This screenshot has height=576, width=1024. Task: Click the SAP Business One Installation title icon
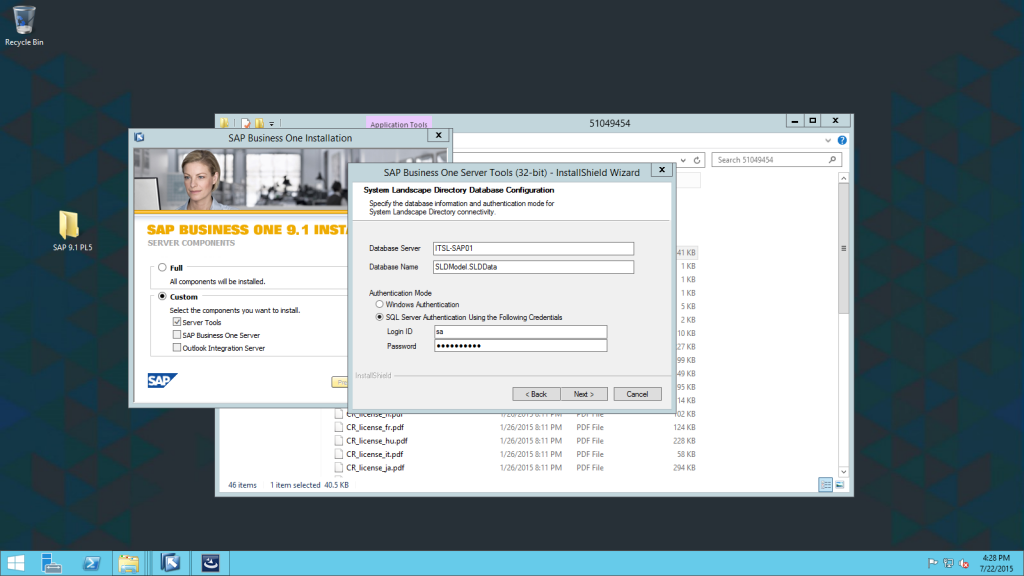pos(139,137)
